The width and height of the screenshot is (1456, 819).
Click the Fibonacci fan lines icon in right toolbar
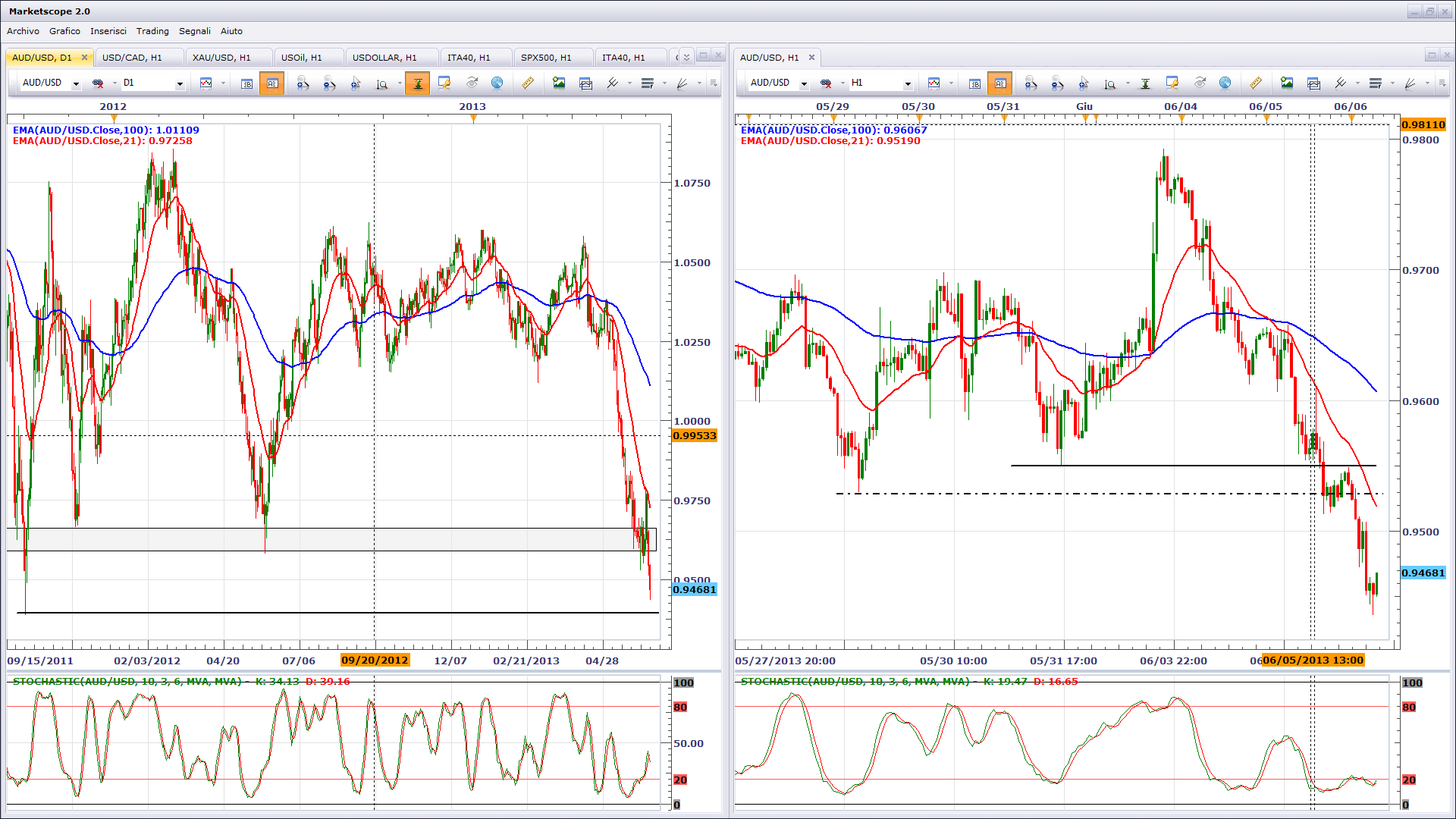pyautogui.click(x=1410, y=83)
